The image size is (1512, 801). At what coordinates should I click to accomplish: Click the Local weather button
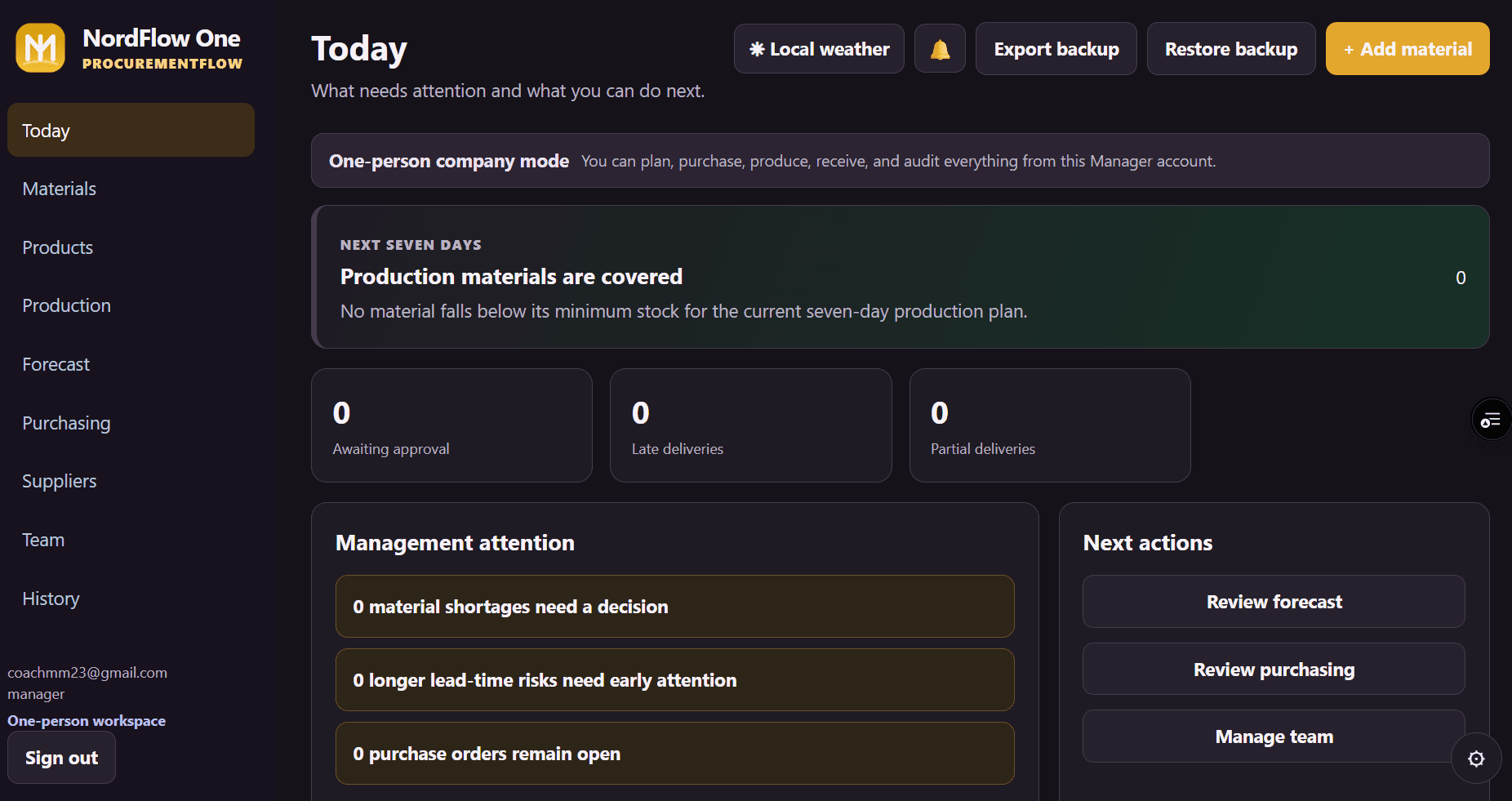[819, 49]
